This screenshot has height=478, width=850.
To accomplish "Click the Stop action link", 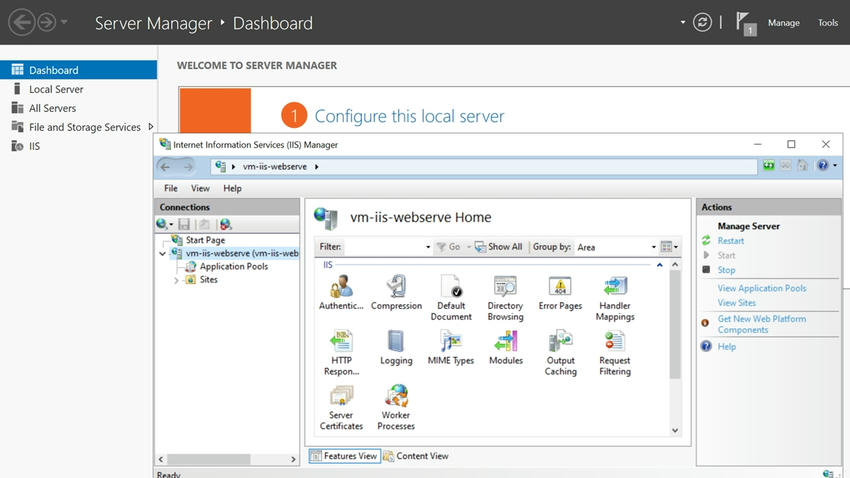I will (x=726, y=270).
